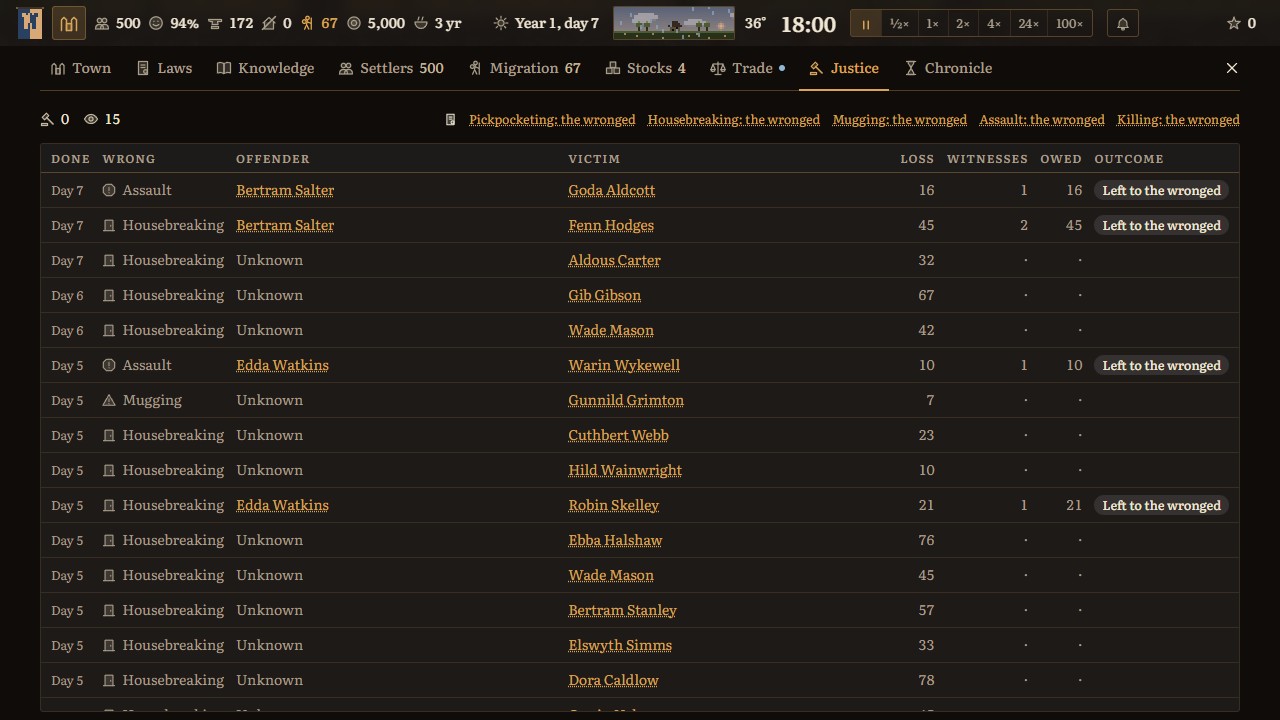1280x720 pixels.
Task: Open offender Edda Watkins on the Assault row
Action: 282,365
